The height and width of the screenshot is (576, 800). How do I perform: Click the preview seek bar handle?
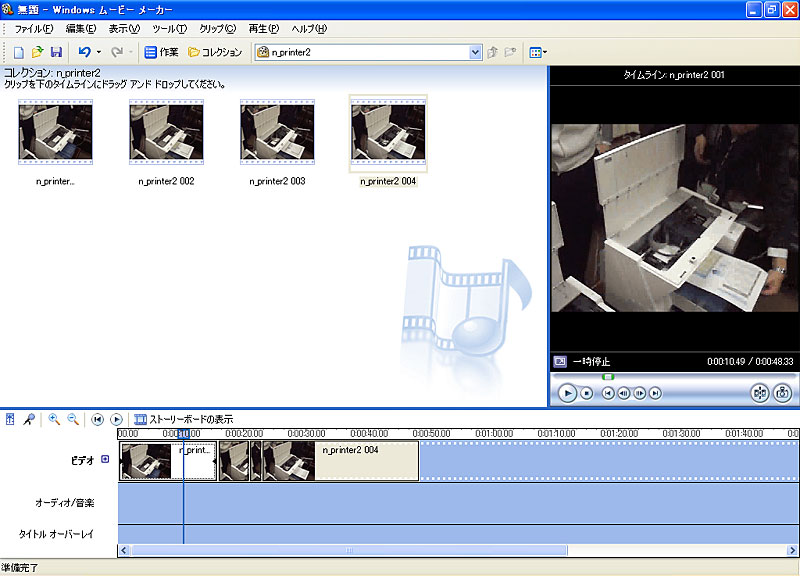coord(607,377)
